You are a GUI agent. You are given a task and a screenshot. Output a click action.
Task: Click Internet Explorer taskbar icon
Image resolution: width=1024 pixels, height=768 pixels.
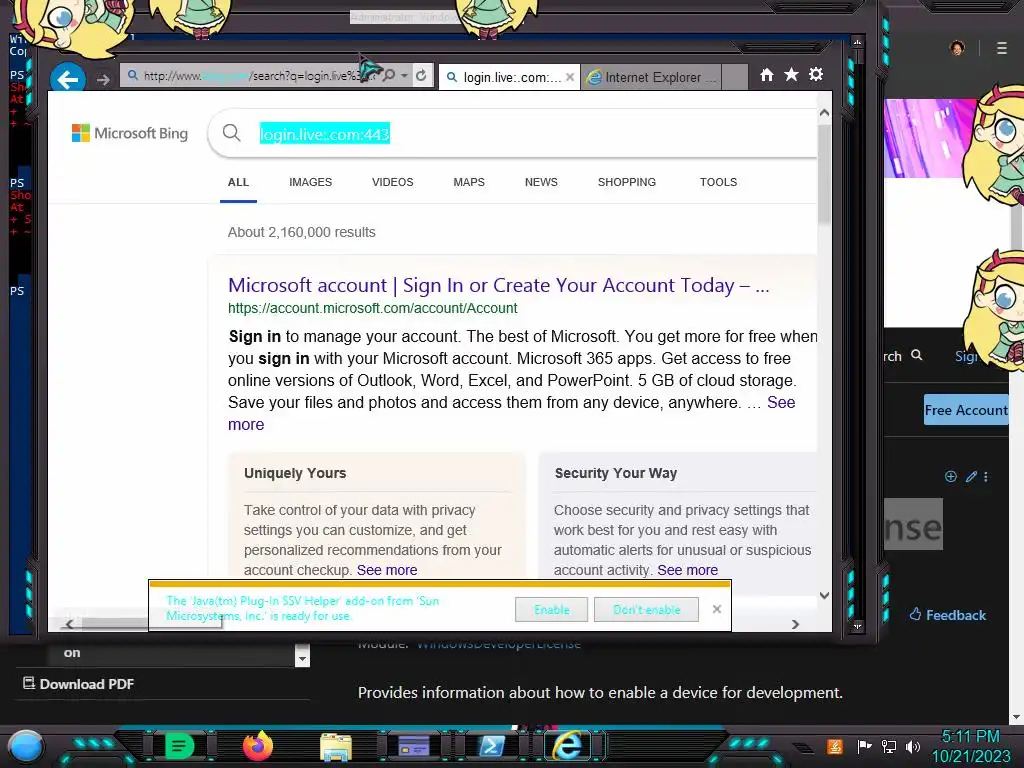pyautogui.click(x=568, y=745)
